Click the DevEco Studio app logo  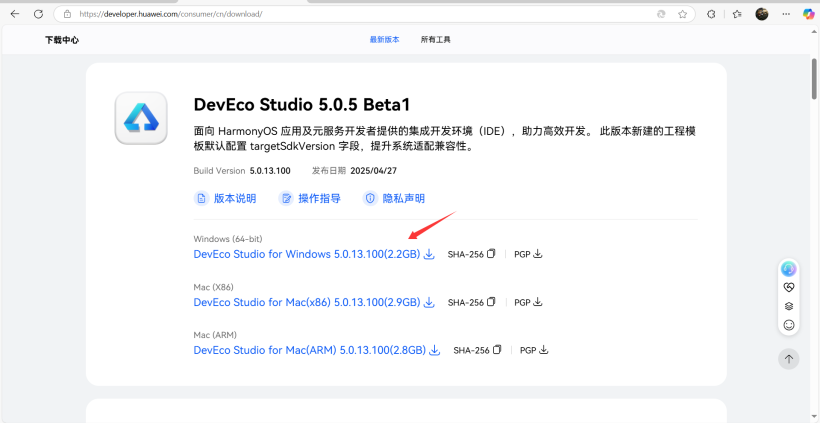[x=141, y=118]
